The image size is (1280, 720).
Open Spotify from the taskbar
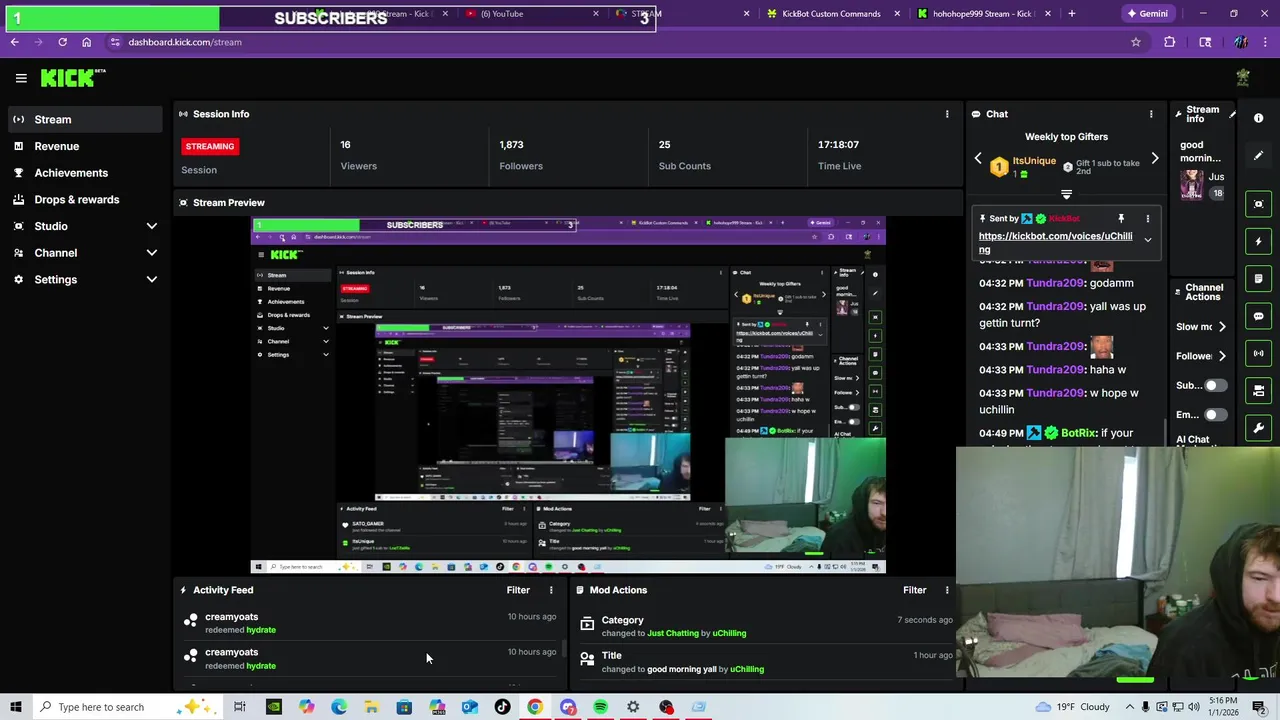pos(600,707)
